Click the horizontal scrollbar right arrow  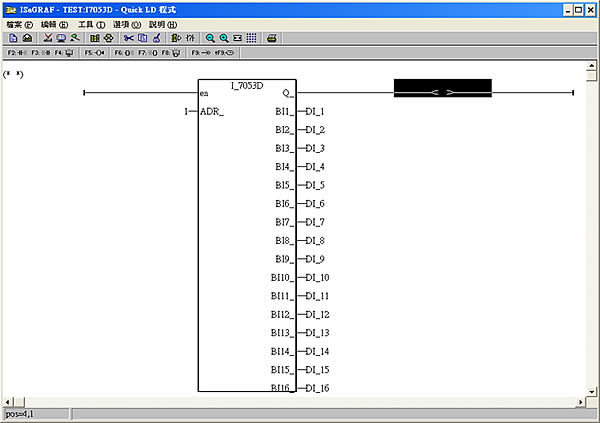[x=580, y=401]
